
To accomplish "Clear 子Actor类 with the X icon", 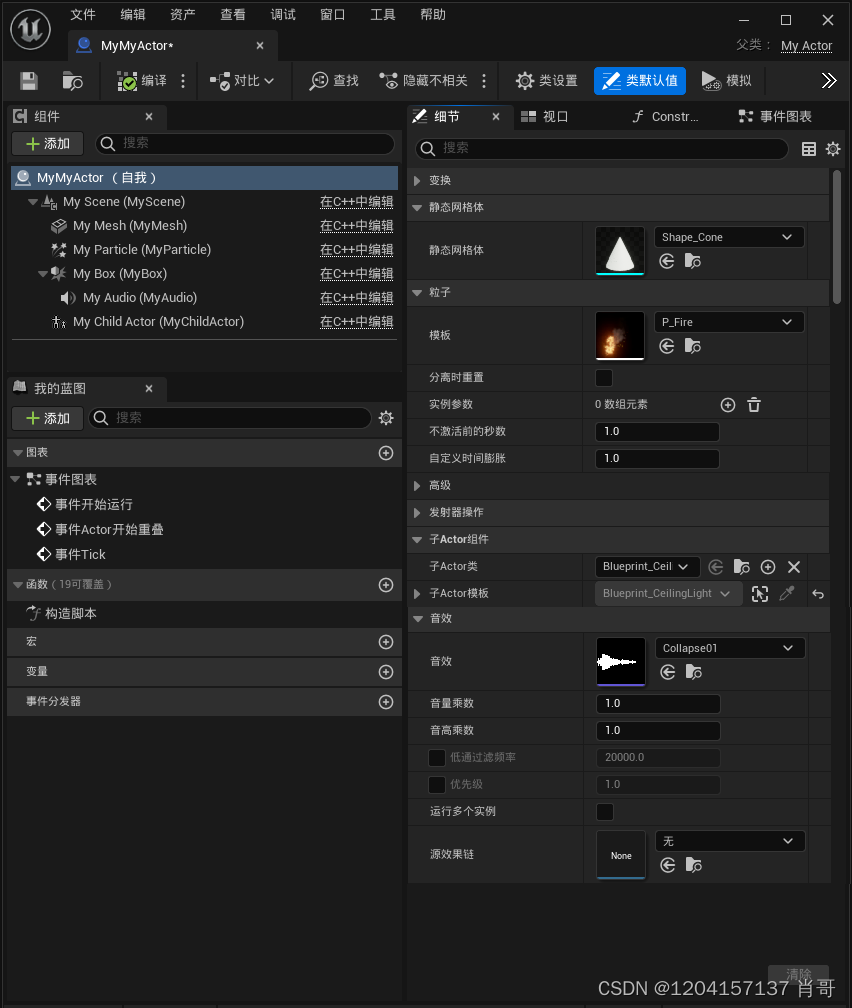I will point(794,567).
